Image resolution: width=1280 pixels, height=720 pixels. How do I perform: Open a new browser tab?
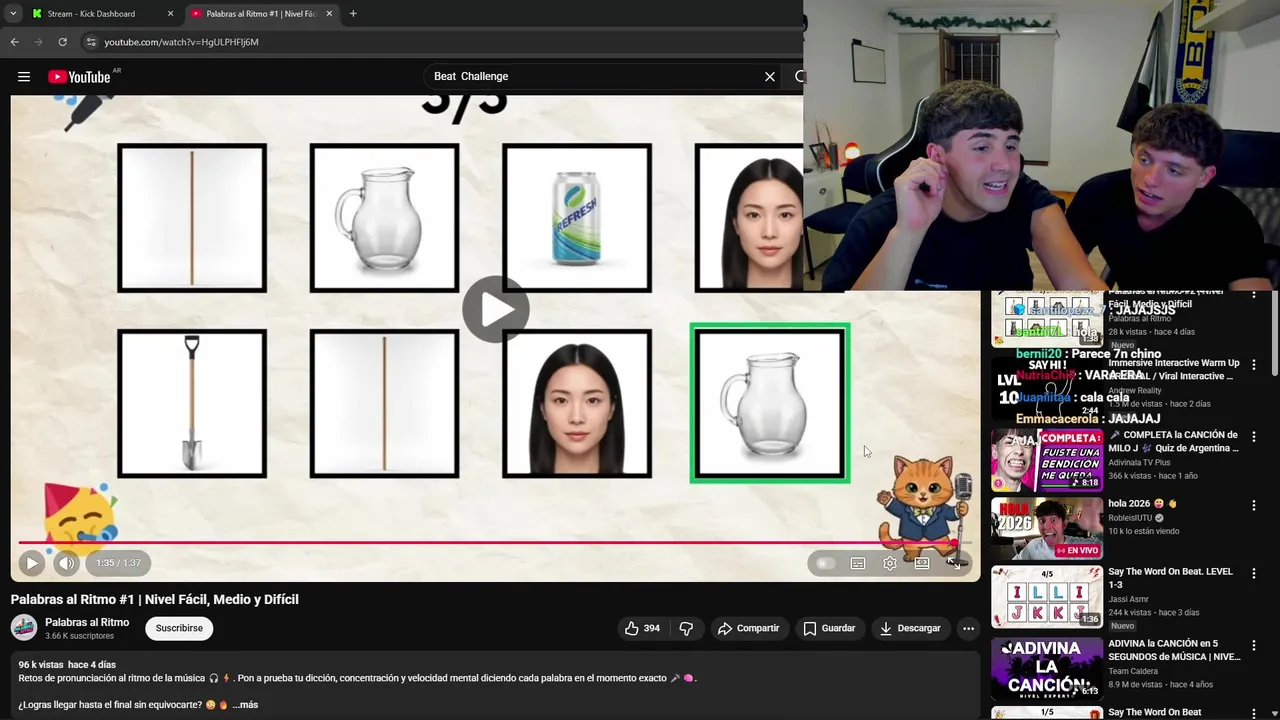click(x=353, y=14)
